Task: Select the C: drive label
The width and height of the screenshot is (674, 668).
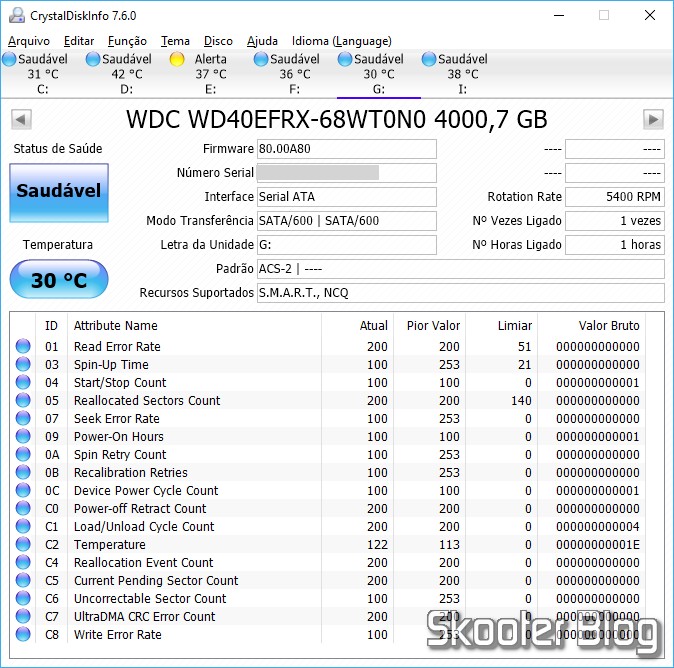Action: tap(43, 89)
